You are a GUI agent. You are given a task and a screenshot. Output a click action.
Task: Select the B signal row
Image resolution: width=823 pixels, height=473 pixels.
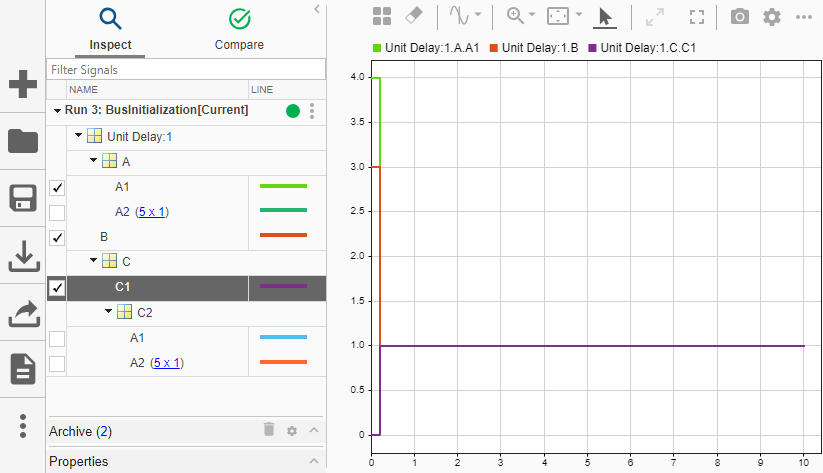[x=186, y=237]
